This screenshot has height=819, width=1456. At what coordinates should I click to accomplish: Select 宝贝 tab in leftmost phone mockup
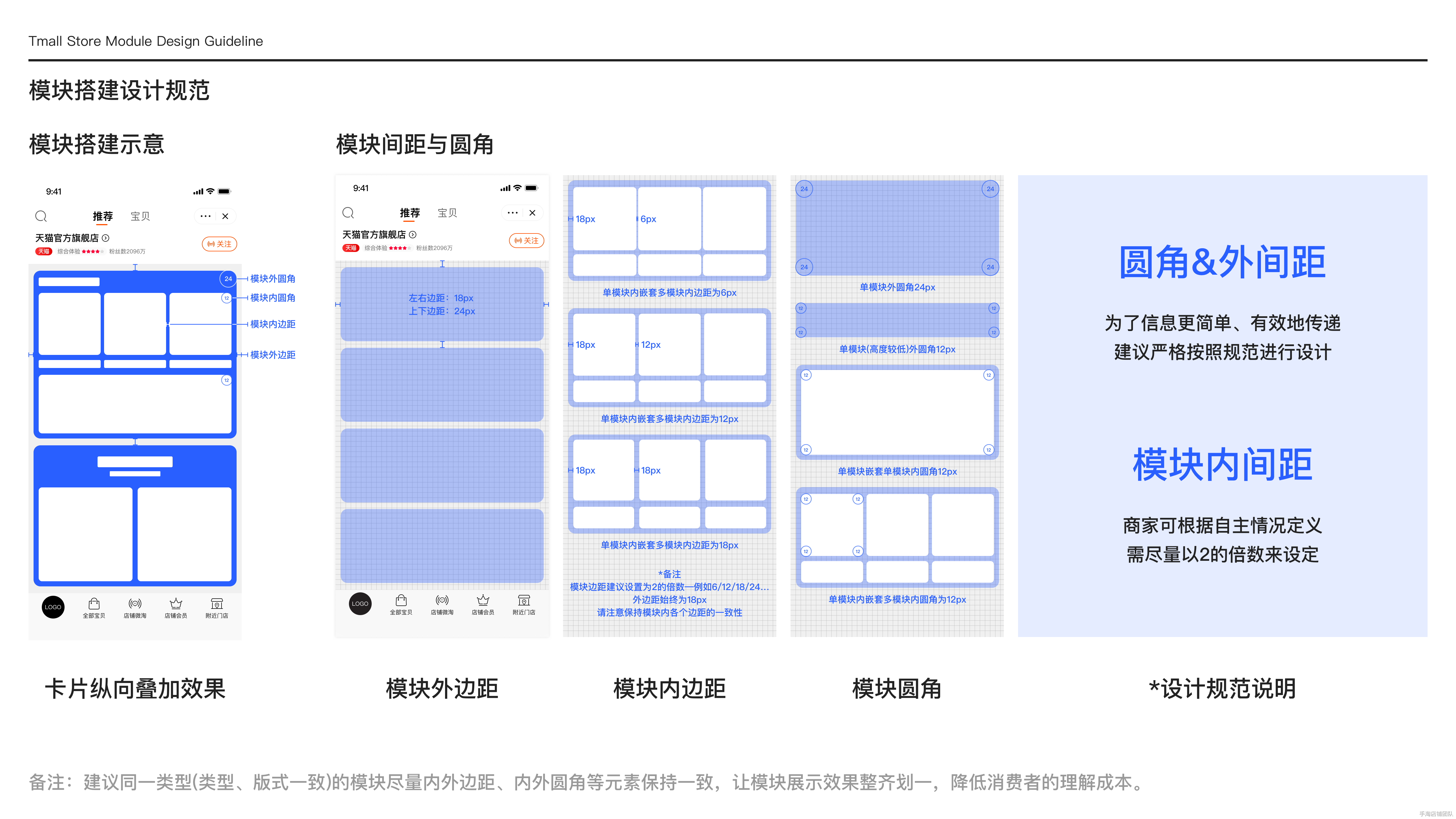pyautogui.click(x=140, y=216)
